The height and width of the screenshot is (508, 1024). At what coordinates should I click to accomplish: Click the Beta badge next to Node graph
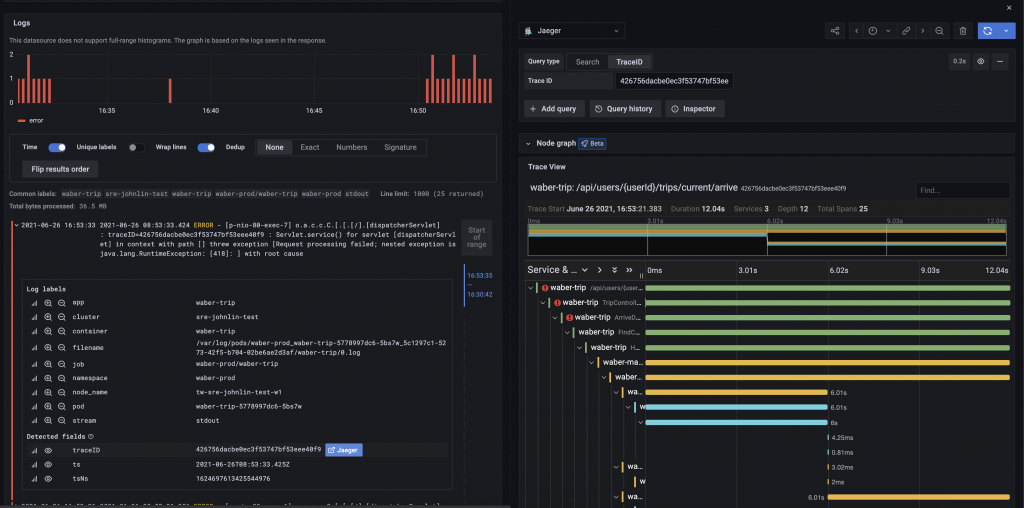click(x=592, y=143)
